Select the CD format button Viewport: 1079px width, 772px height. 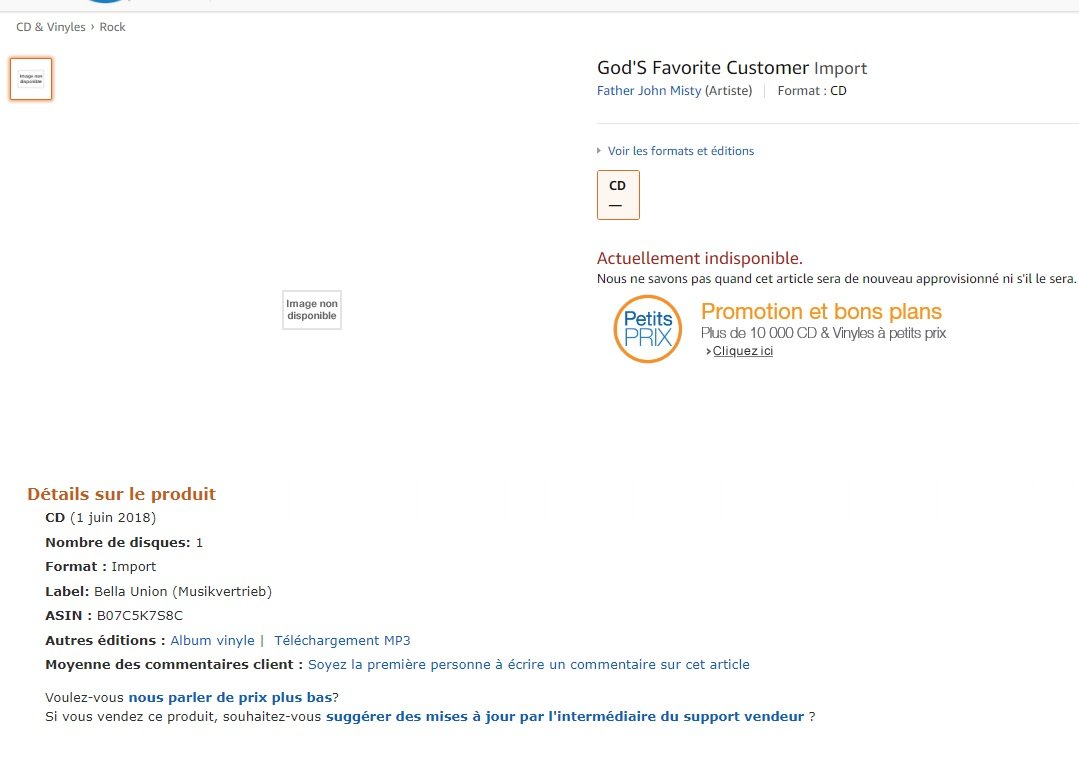618,195
